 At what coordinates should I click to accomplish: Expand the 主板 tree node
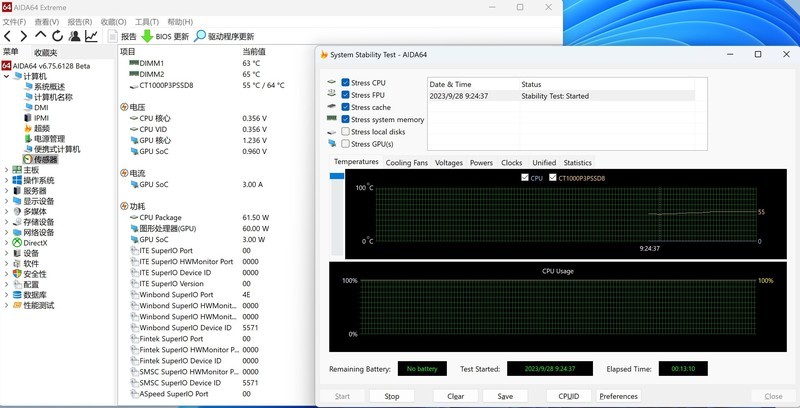(x=6, y=170)
